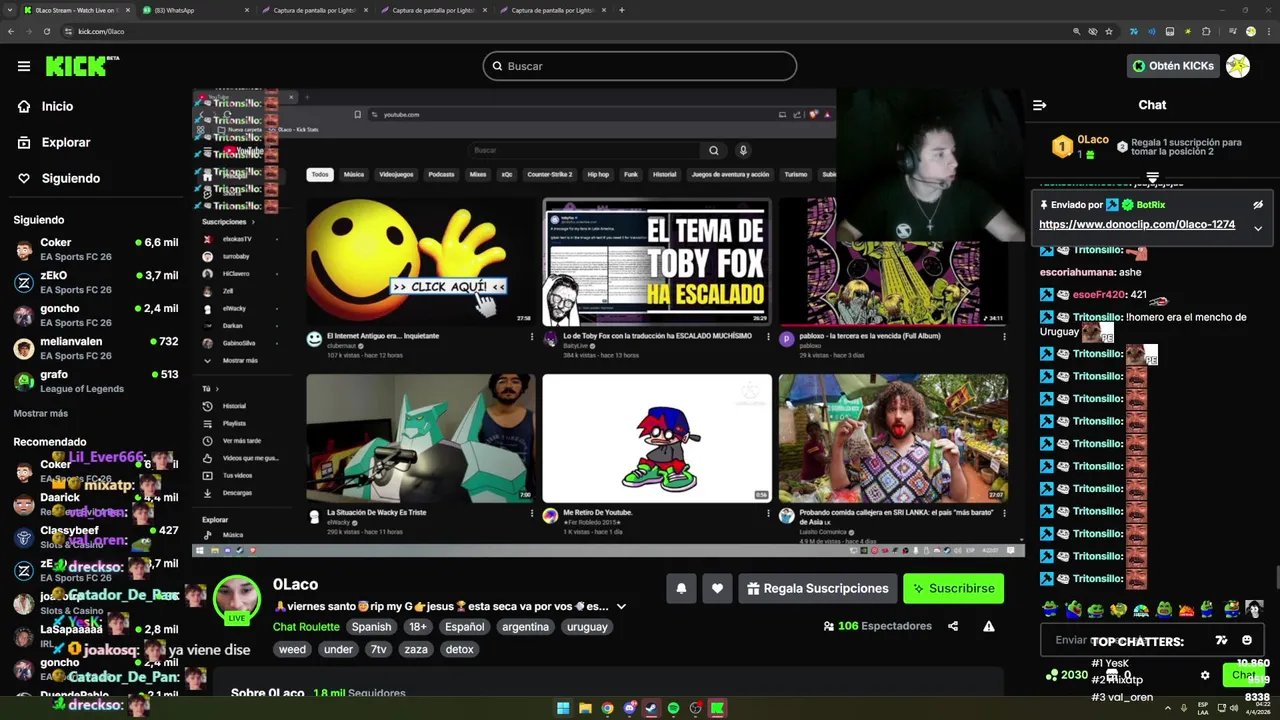Click the Buscar search field
Screen dimensions: 1280x720
click(640, 66)
